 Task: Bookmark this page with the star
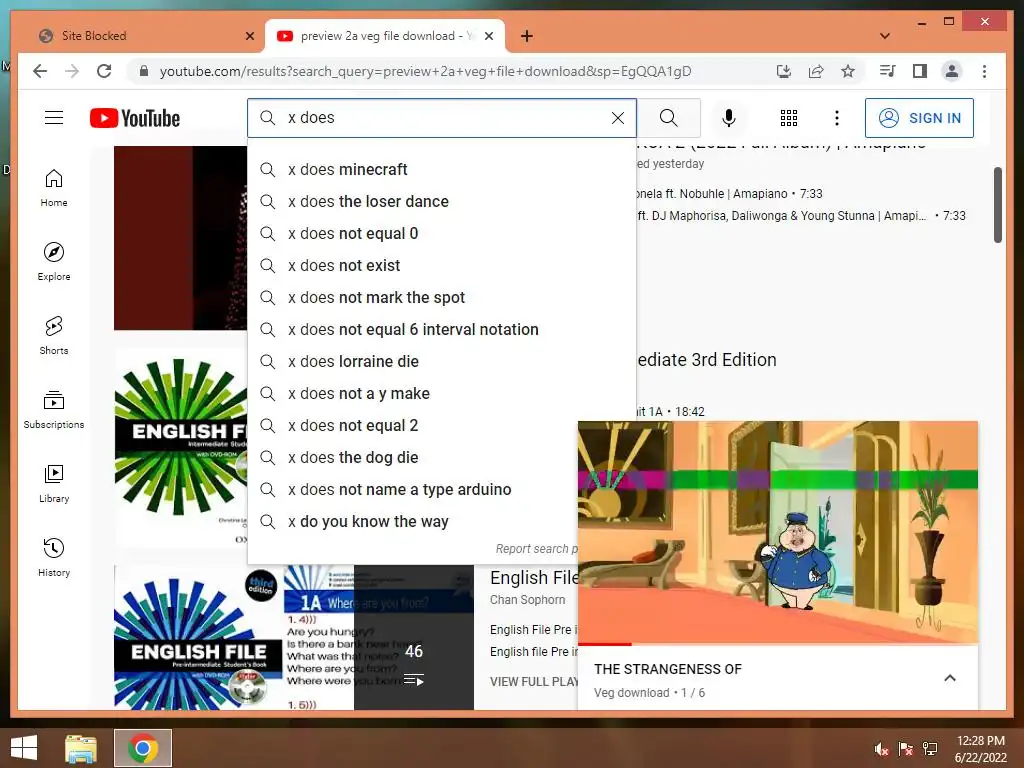848,71
